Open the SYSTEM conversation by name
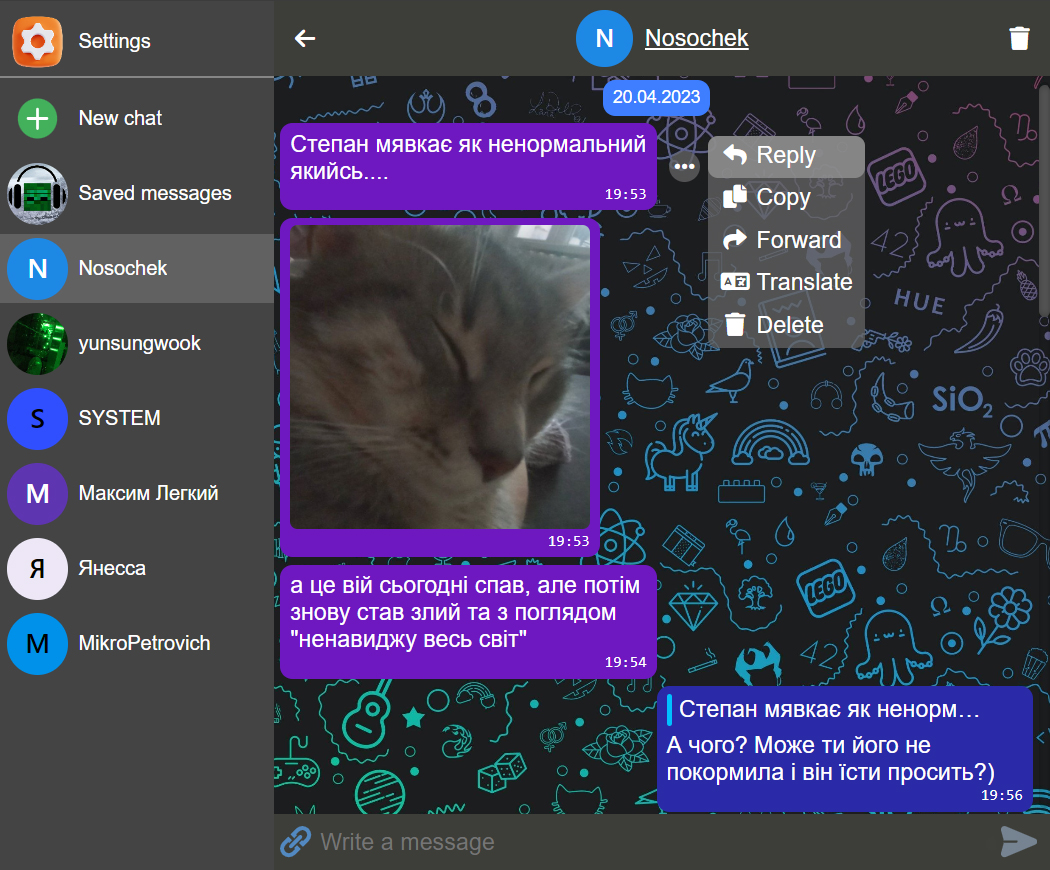This screenshot has width=1050, height=870. coord(119,418)
